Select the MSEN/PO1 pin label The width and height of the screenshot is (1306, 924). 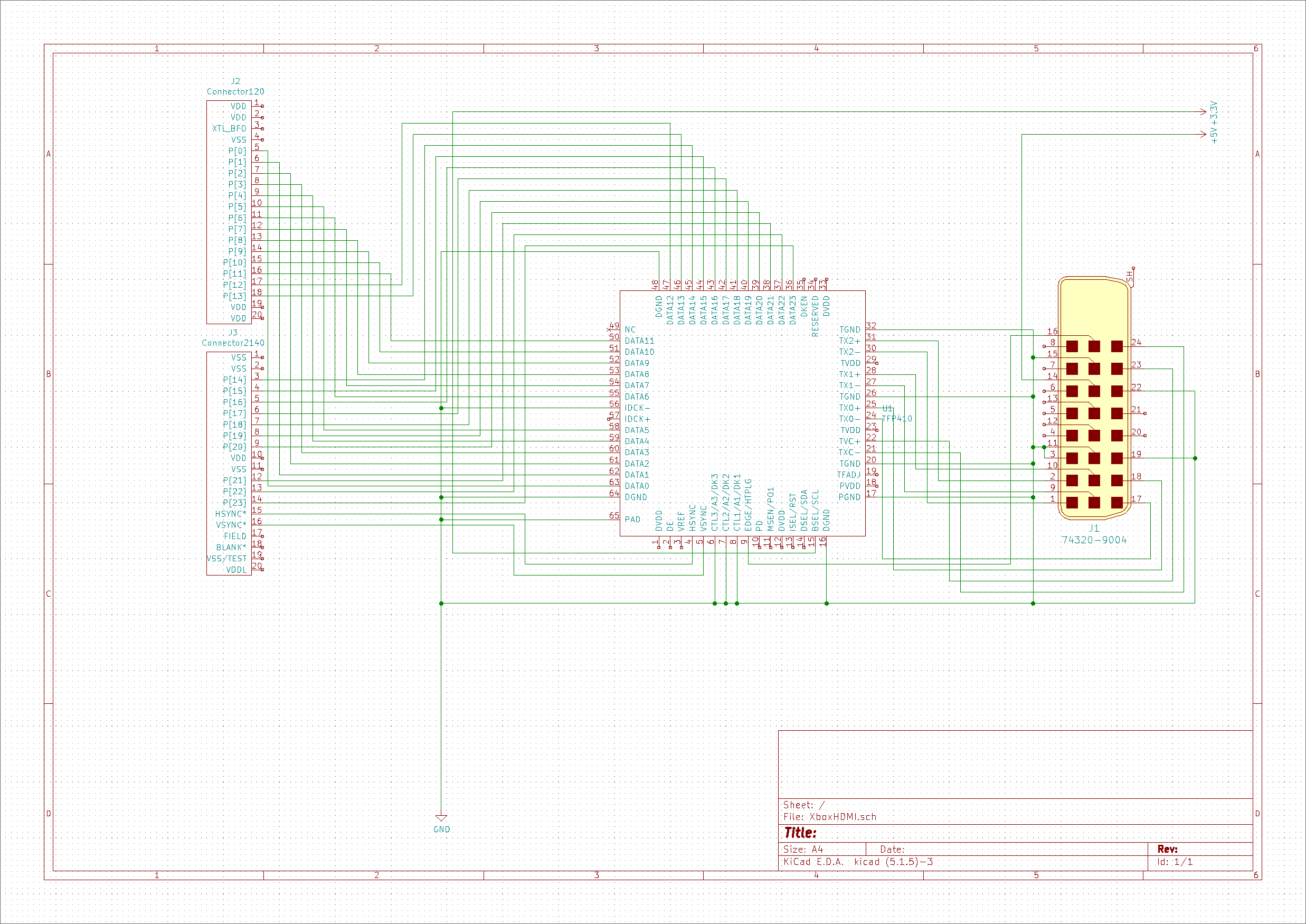tap(771, 509)
